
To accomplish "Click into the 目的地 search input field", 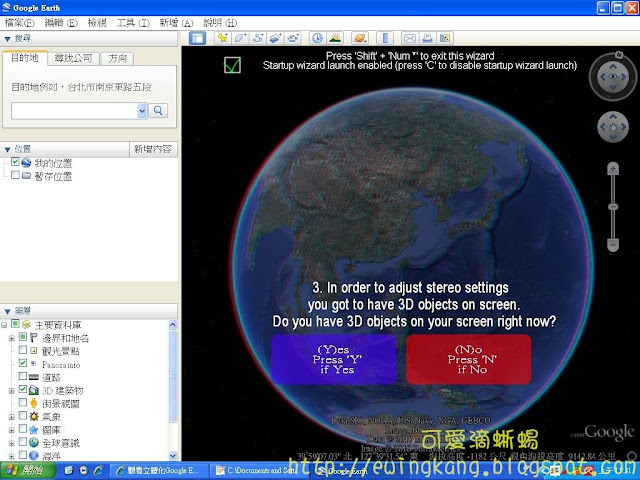I will click(74, 111).
